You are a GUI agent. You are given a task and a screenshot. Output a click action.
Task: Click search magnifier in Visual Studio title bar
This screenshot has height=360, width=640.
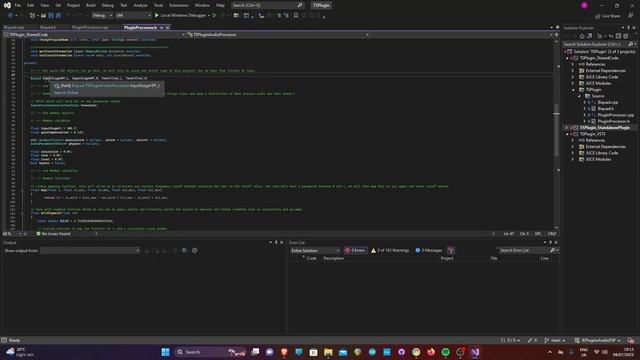pyautogui.click(x=300, y=5)
